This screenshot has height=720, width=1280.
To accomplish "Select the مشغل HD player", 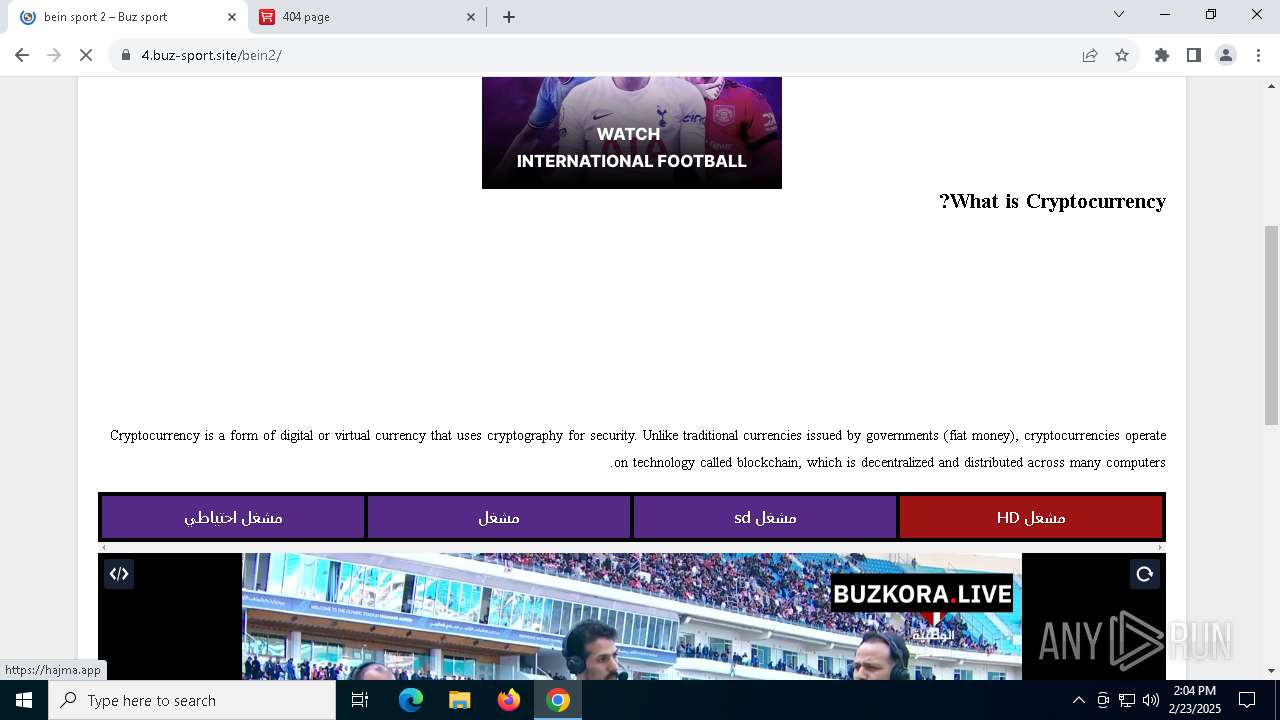I will click(1031, 517).
